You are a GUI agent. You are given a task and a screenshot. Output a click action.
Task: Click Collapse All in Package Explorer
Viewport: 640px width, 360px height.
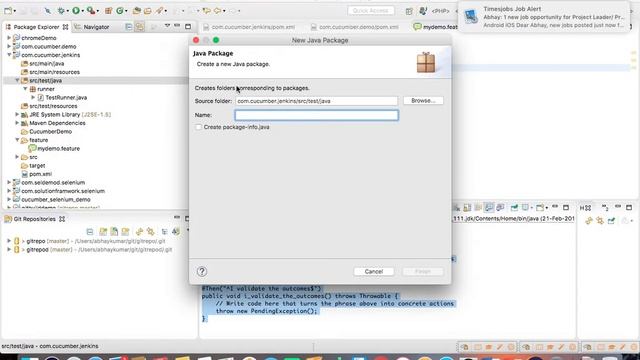(x=129, y=27)
